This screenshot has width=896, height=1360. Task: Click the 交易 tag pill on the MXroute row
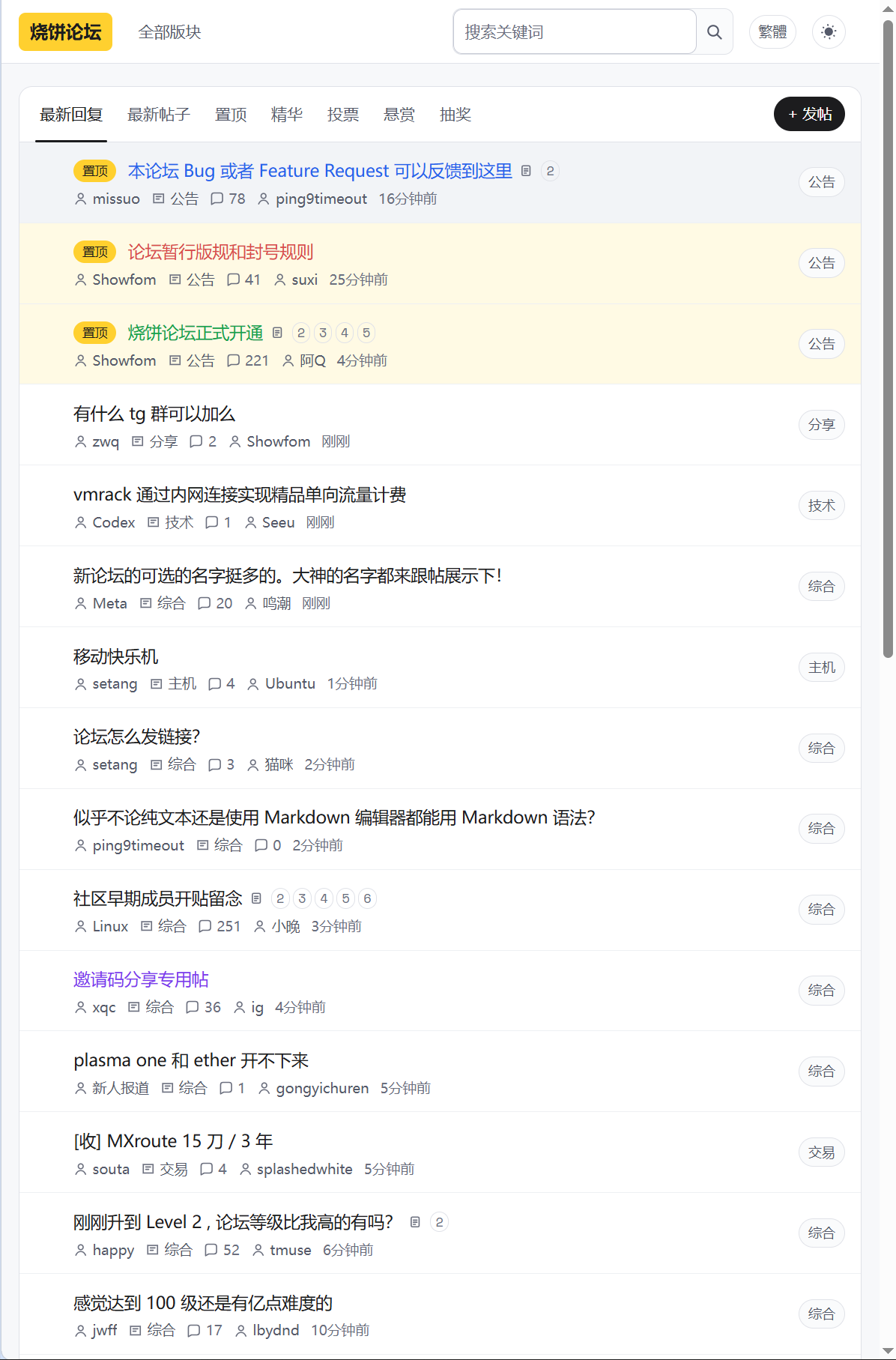(822, 1152)
